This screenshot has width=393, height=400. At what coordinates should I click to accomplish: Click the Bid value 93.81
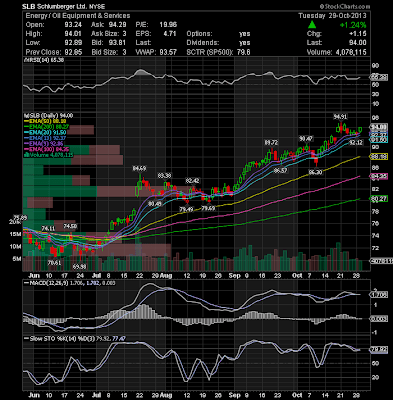click(x=117, y=43)
